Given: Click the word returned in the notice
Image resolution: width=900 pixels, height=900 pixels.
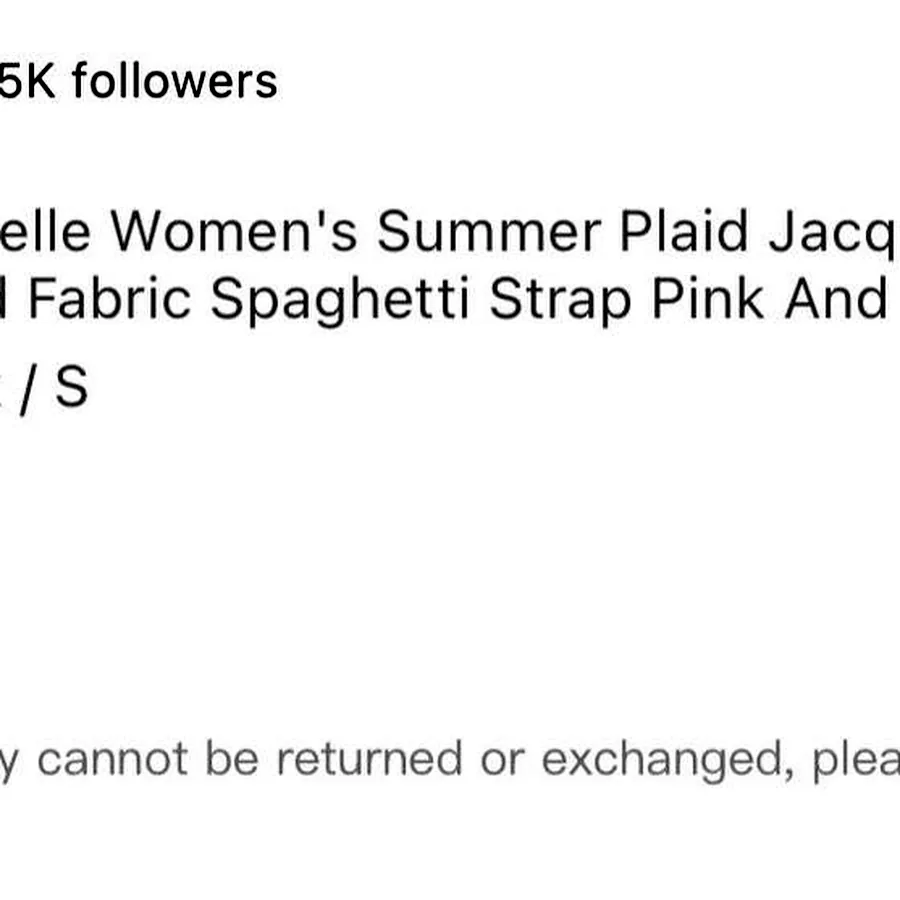Looking at the screenshot, I should pyautogui.click(x=369, y=759).
